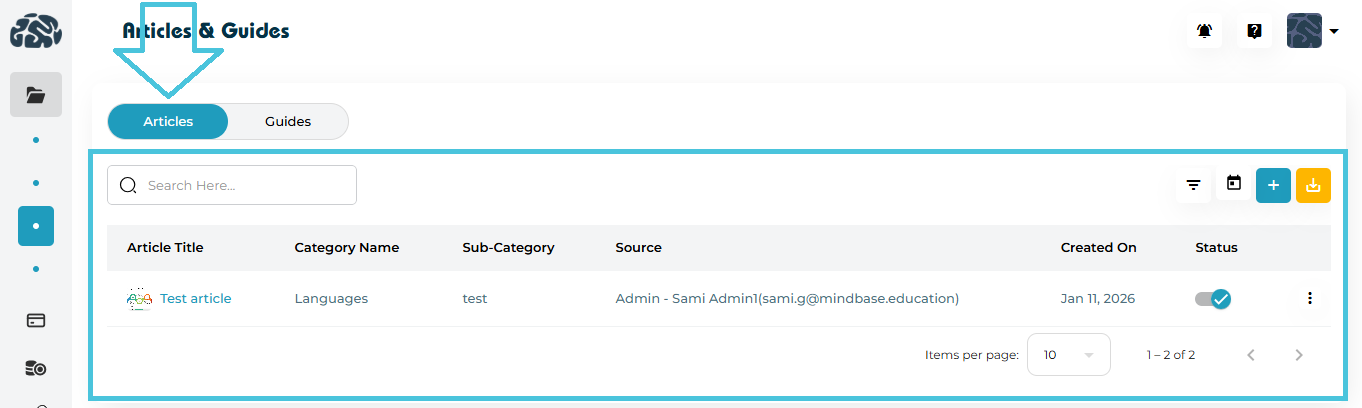This screenshot has height=408, width=1362.
Task: Open the folder icon in the sidebar
Action: click(36, 95)
